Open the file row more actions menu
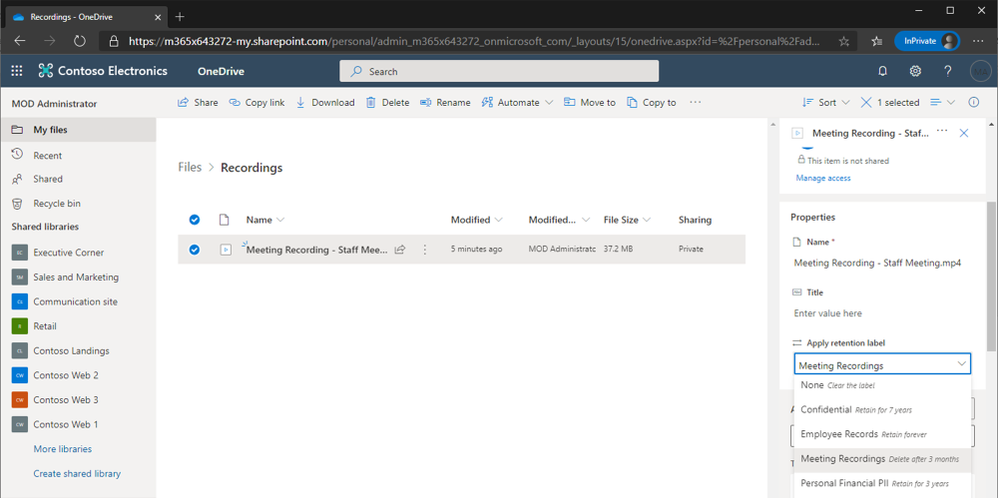This screenshot has width=998, height=498. click(425, 250)
